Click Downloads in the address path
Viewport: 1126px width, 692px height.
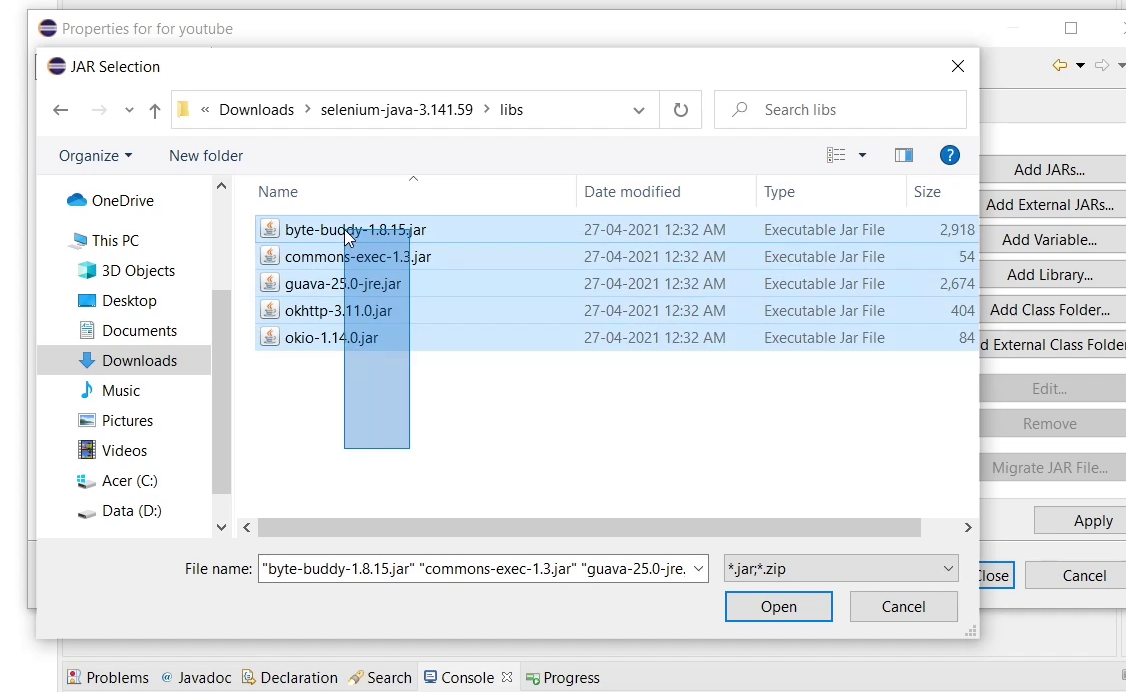256,110
